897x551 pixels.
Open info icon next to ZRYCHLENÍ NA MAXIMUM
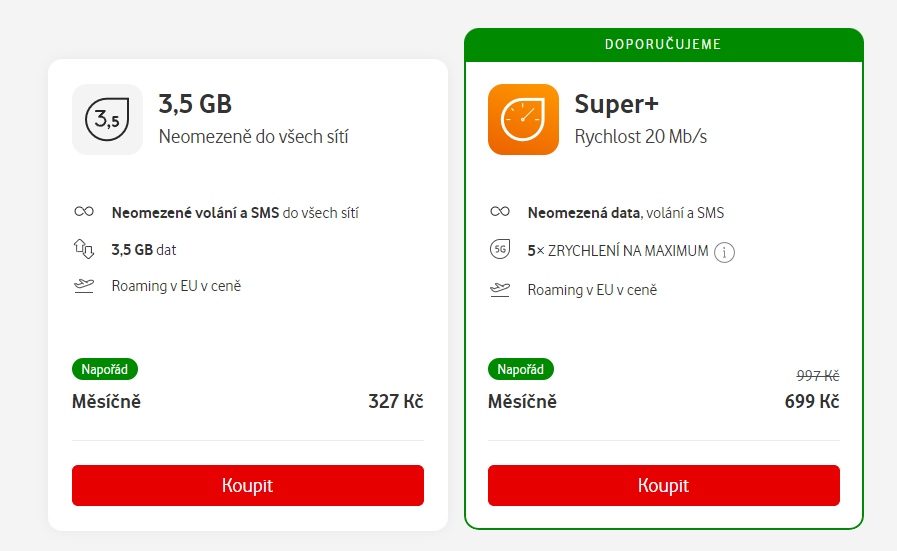724,252
